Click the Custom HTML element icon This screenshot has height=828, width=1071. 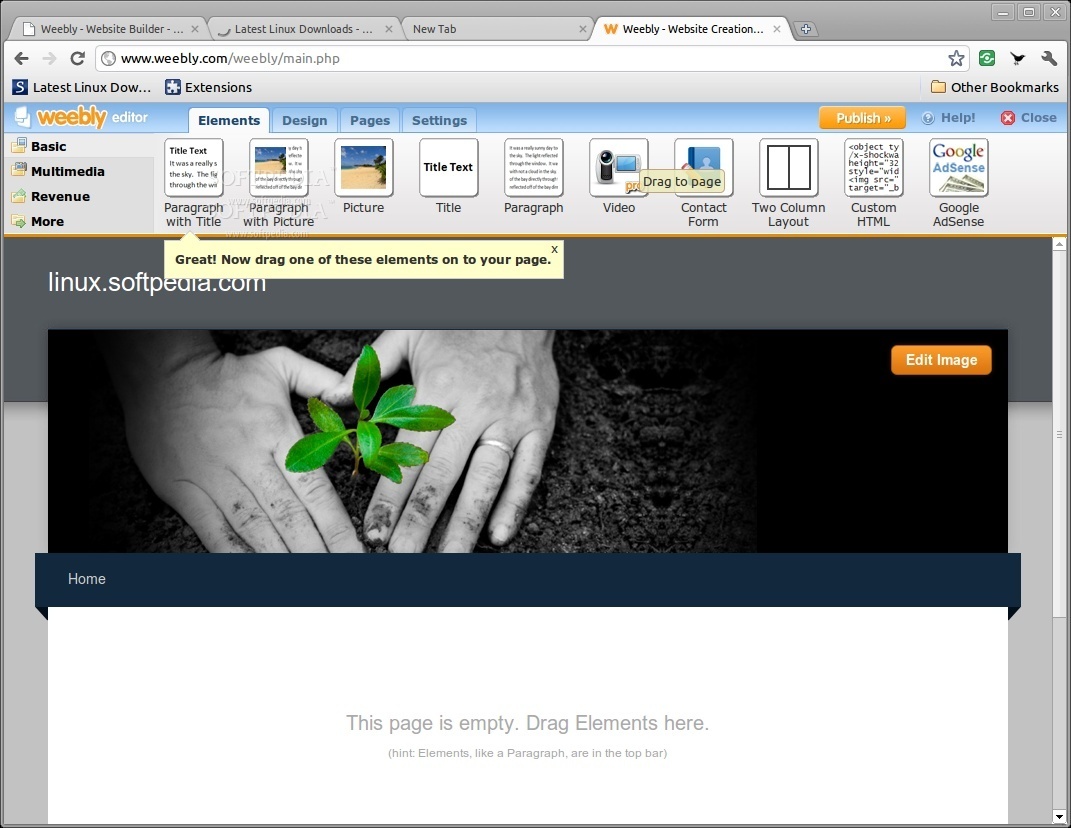(x=873, y=167)
